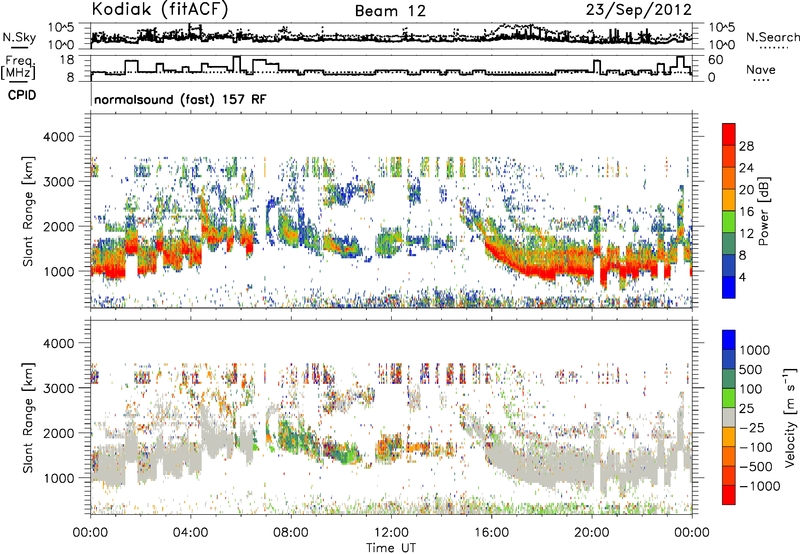The height and width of the screenshot is (554, 800).
Task: Click the '1000' tick on the velocity panel axis
Action: pos(58,478)
